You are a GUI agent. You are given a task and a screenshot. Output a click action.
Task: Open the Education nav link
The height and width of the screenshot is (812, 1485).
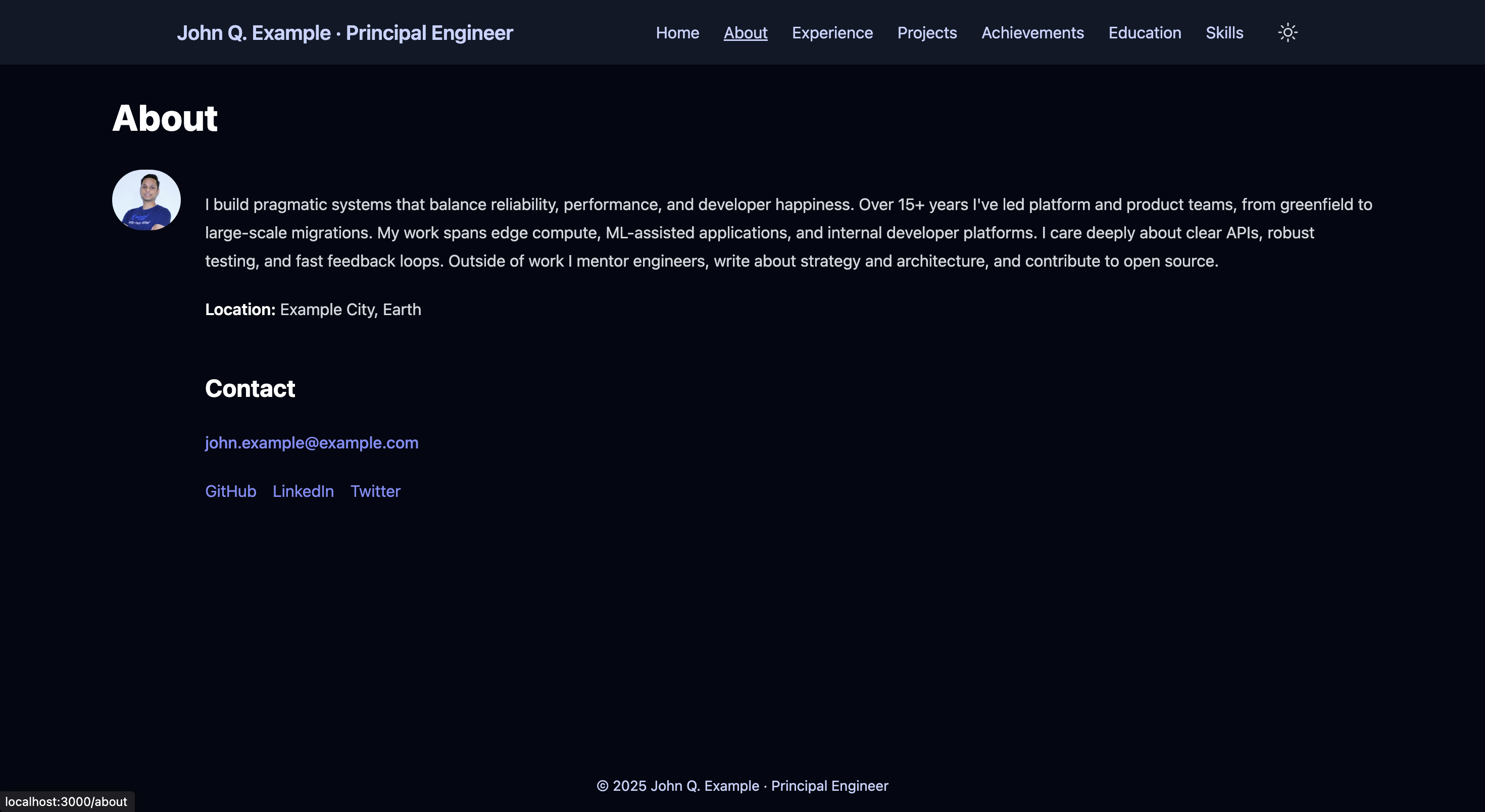pos(1144,33)
